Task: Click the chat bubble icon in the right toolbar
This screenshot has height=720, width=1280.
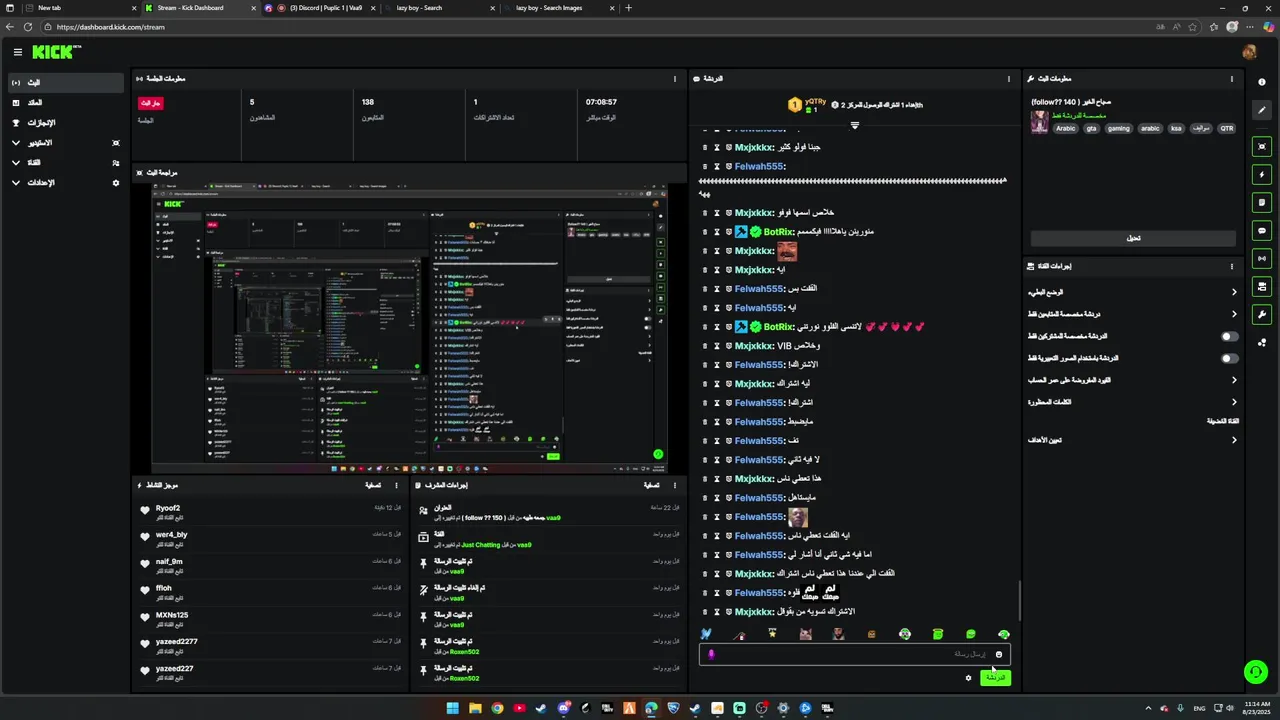Action: (x=1262, y=230)
